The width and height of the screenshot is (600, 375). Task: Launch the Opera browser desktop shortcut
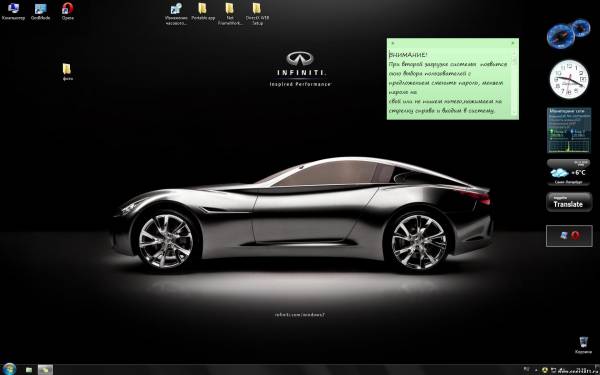68,11
